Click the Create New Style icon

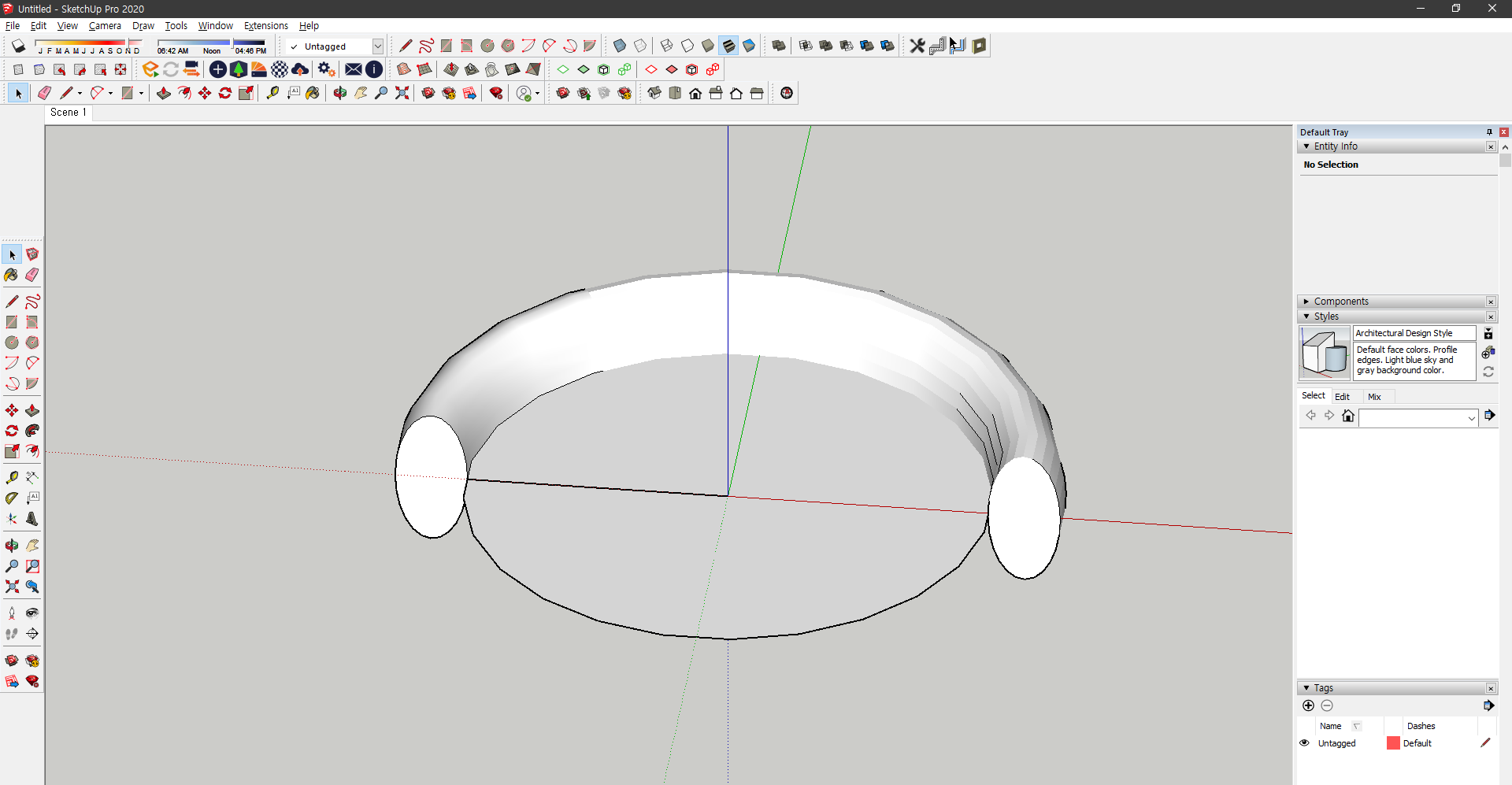coord(1488,353)
